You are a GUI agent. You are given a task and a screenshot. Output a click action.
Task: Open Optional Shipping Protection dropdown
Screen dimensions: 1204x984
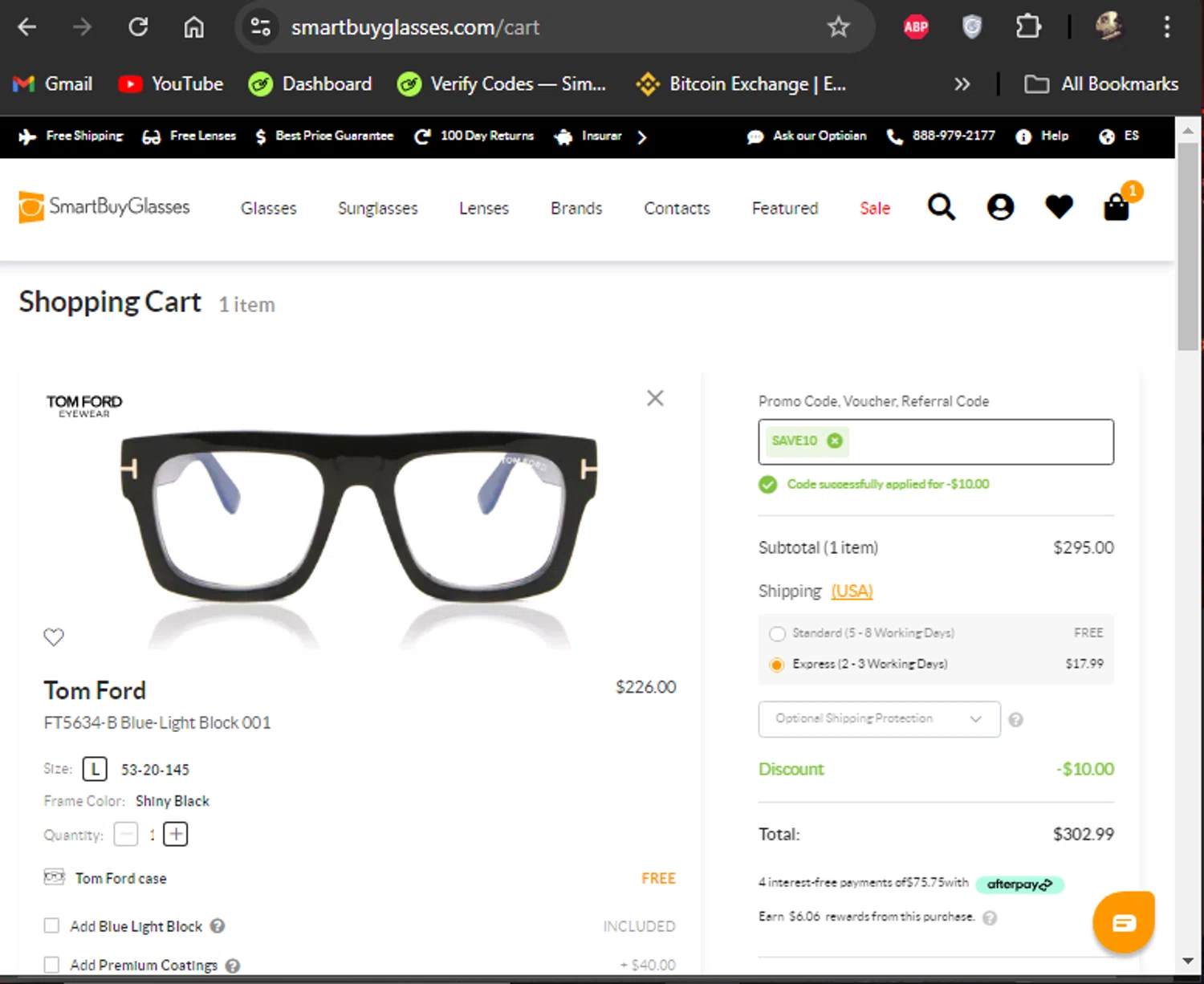point(879,719)
